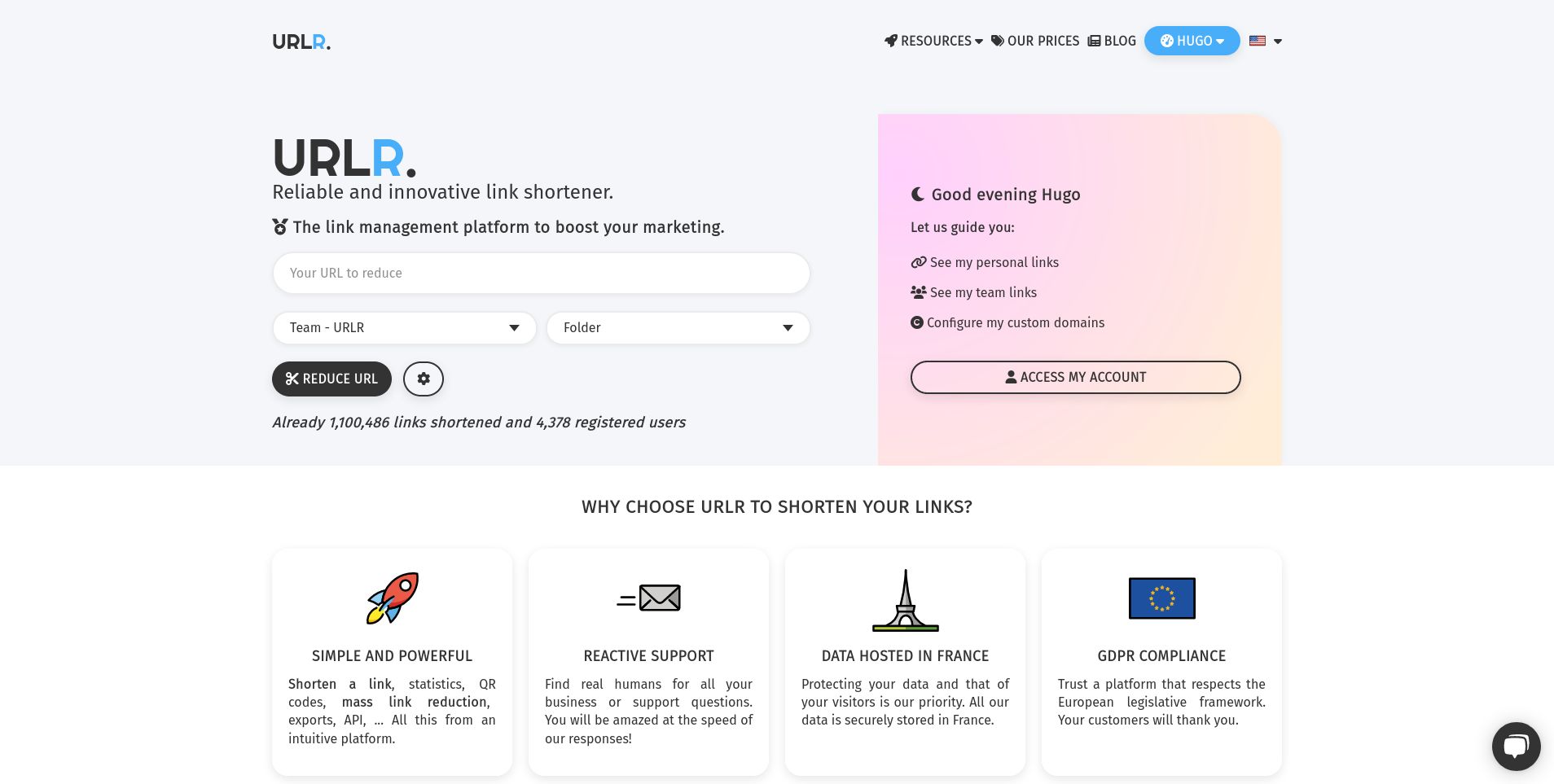This screenshot has height=784, width=1554.
Task: Click the domain icon beside Configure my custom domains
Action: (x=919, y=322)
